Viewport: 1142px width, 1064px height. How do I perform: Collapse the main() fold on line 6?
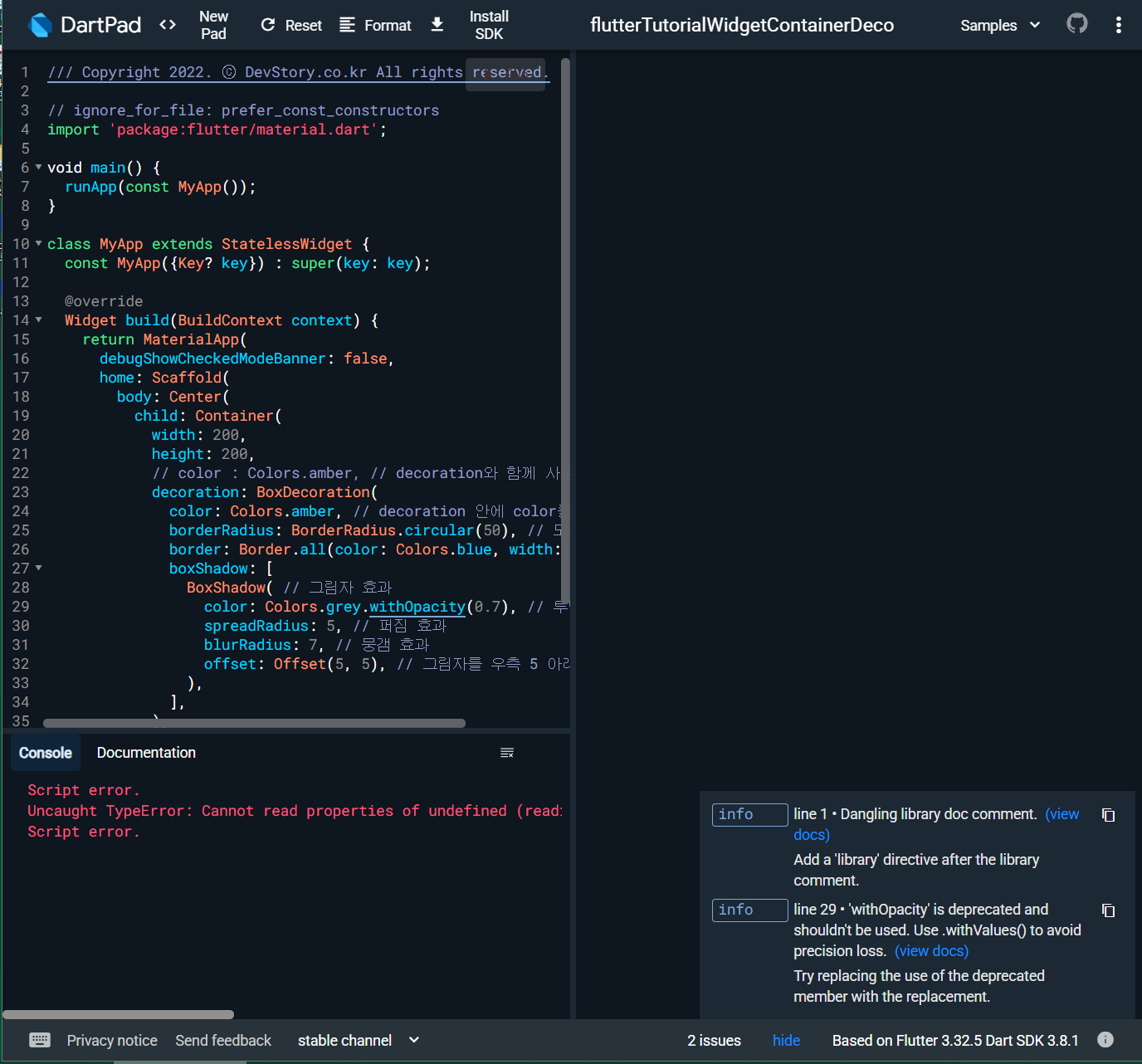coord(38,167)
